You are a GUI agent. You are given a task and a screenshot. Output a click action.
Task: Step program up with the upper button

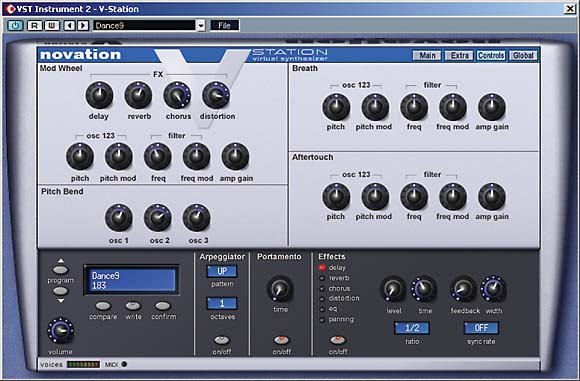[61, 270]
